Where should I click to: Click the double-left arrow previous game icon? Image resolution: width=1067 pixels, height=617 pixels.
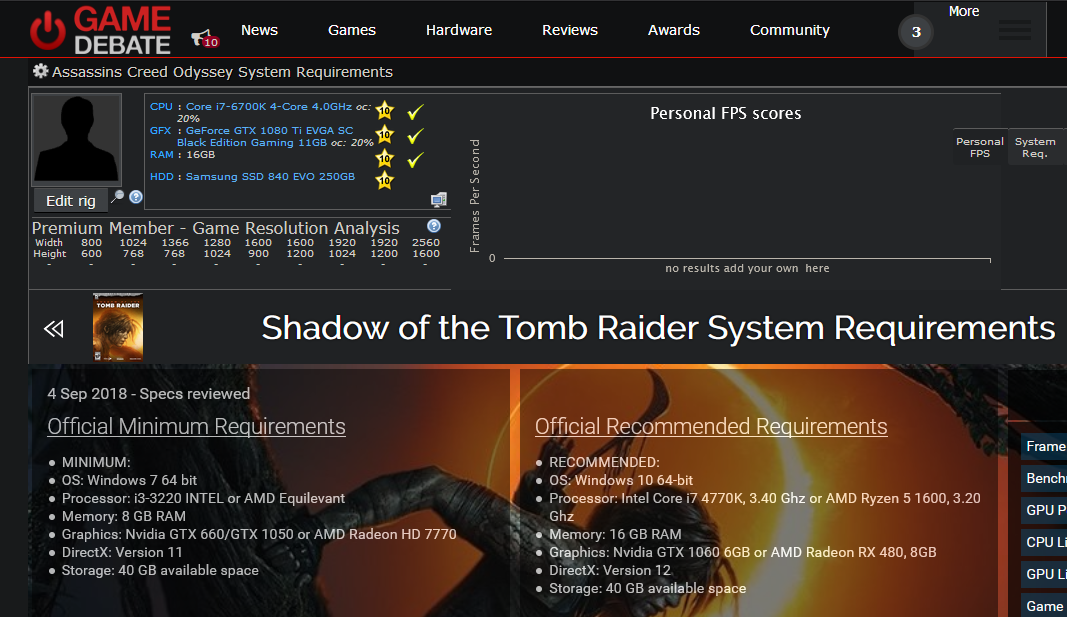(x=54, y=329)
